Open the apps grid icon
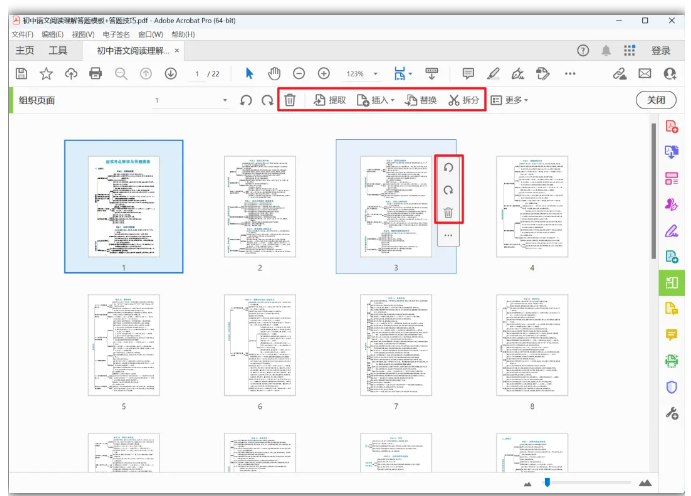691x496 pixels. (629, 51)
